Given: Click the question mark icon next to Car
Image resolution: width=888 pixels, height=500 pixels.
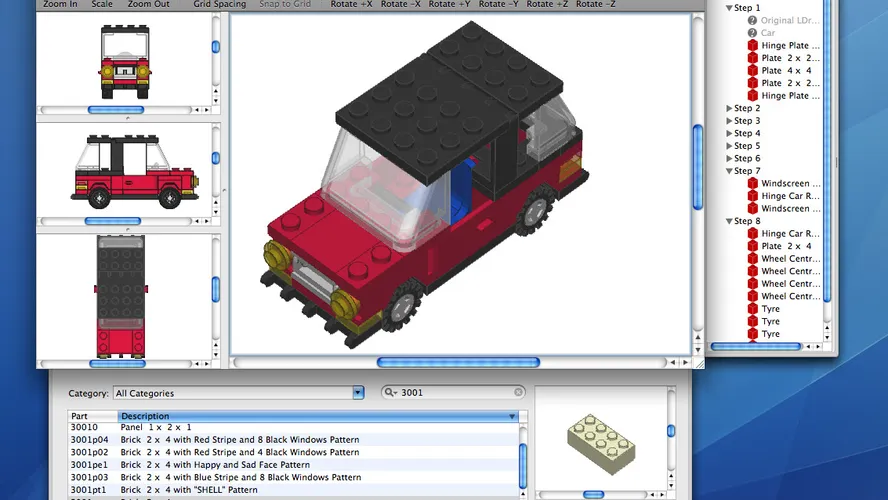Looking at the screenshot, I should [x=752, y=33].
